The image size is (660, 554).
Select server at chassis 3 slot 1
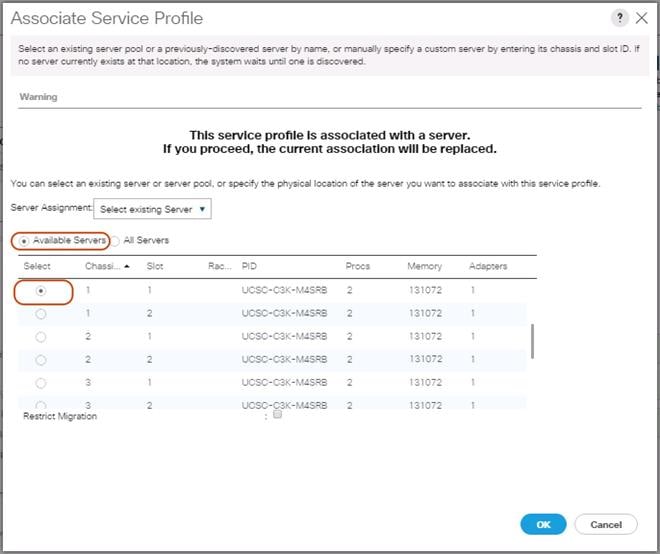coord(40,383)
